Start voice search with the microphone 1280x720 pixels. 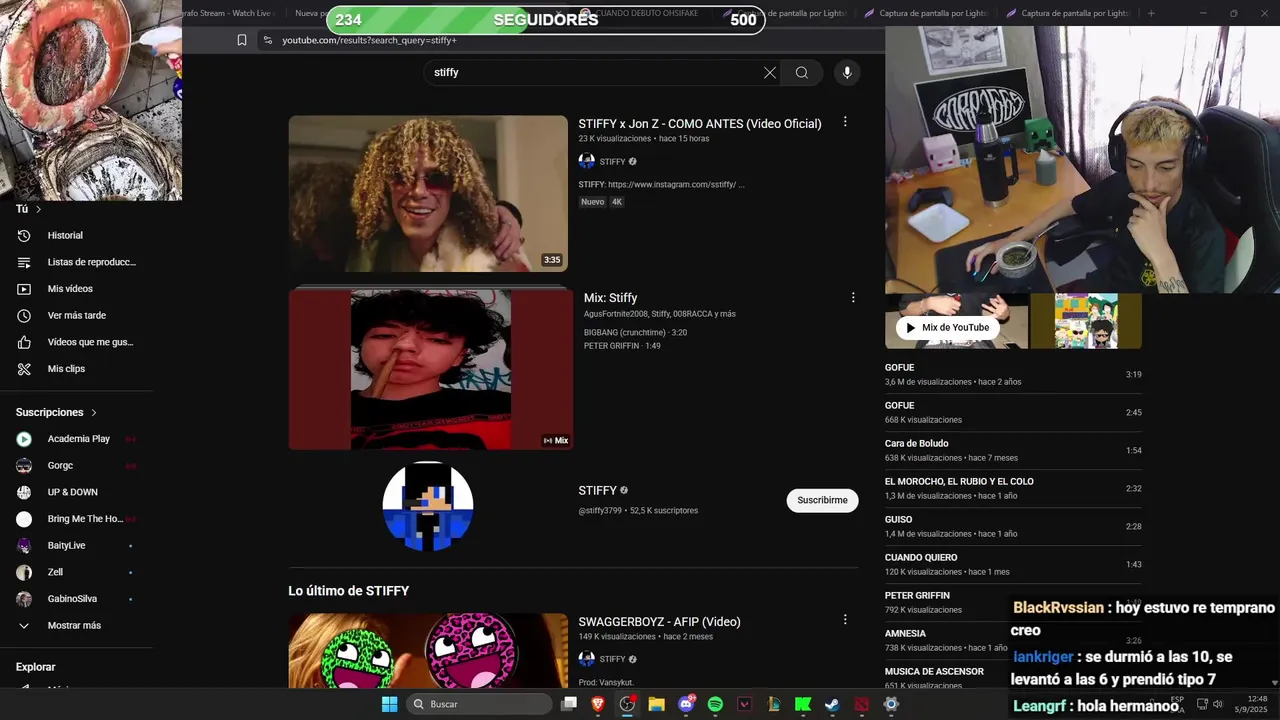847,73
